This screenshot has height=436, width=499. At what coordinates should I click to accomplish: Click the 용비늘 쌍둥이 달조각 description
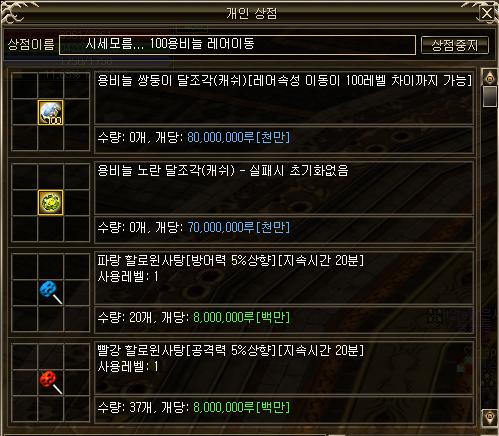tap(284, 97)
